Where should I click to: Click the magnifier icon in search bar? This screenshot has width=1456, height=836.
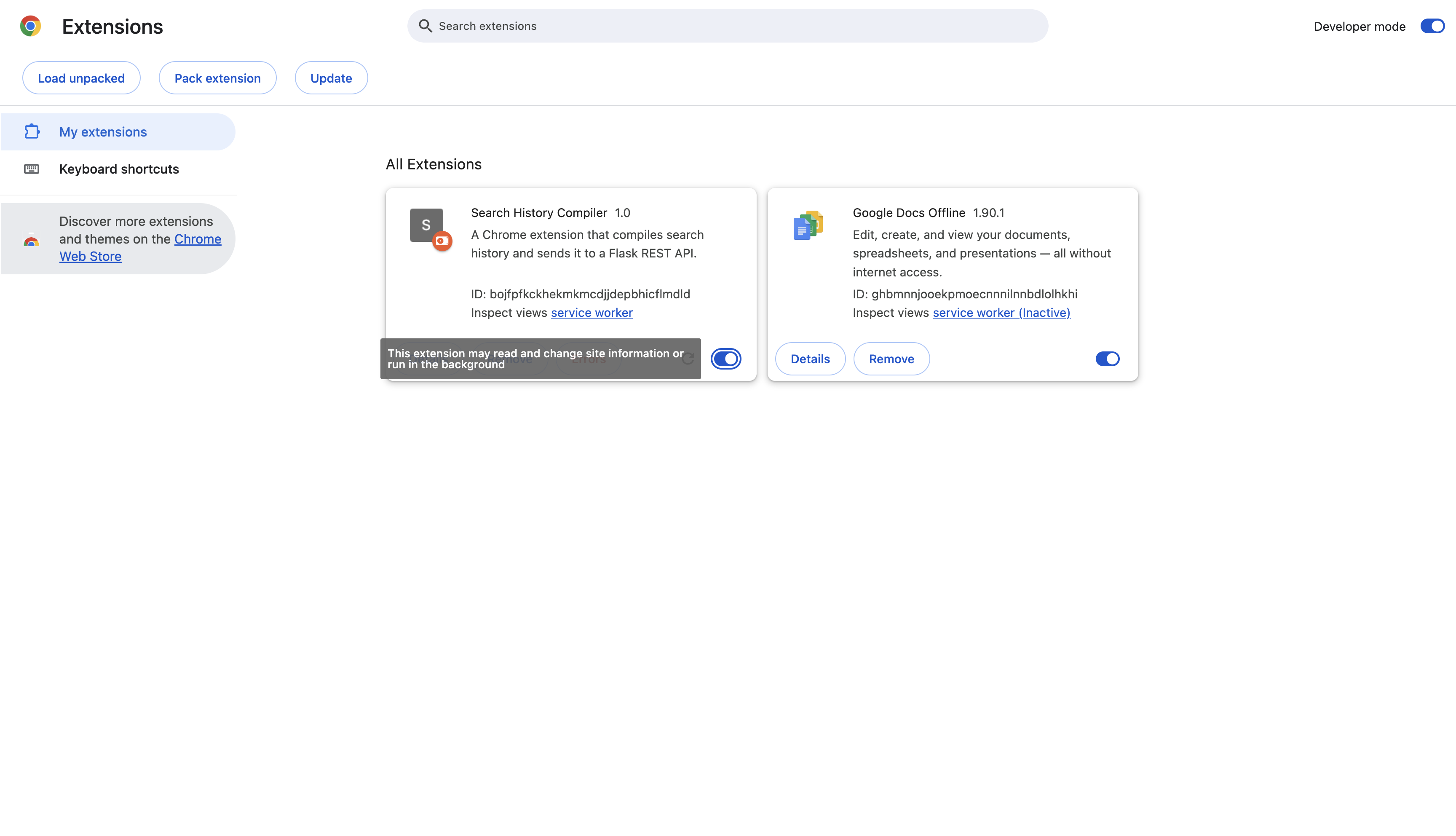425,26
